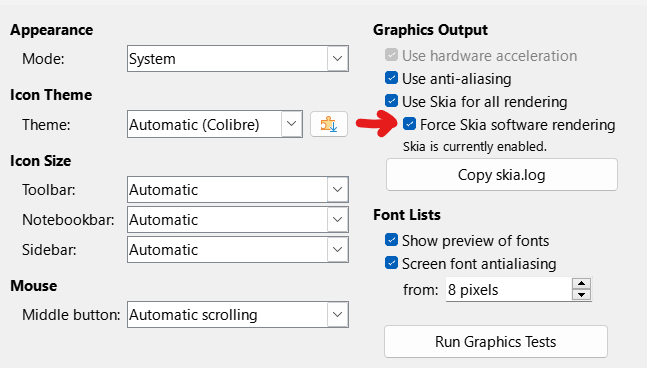Open the Toolbar icon size dropdown

[x=238, y=189]
